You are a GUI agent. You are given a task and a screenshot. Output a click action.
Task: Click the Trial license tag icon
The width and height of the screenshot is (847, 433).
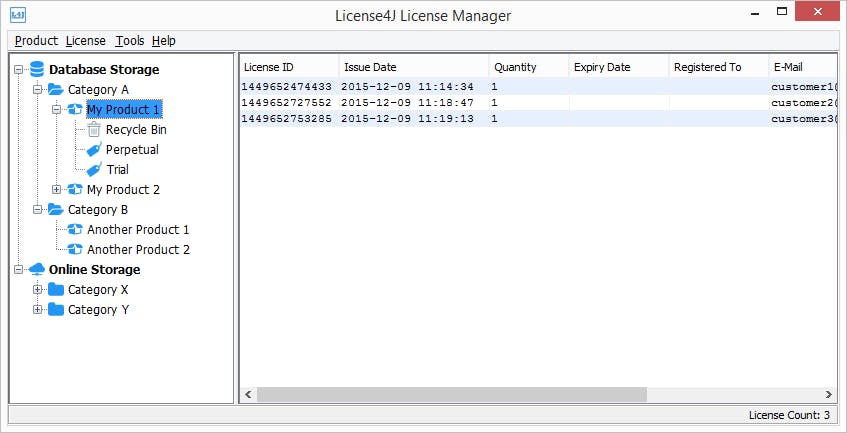[x=94, y=170]
